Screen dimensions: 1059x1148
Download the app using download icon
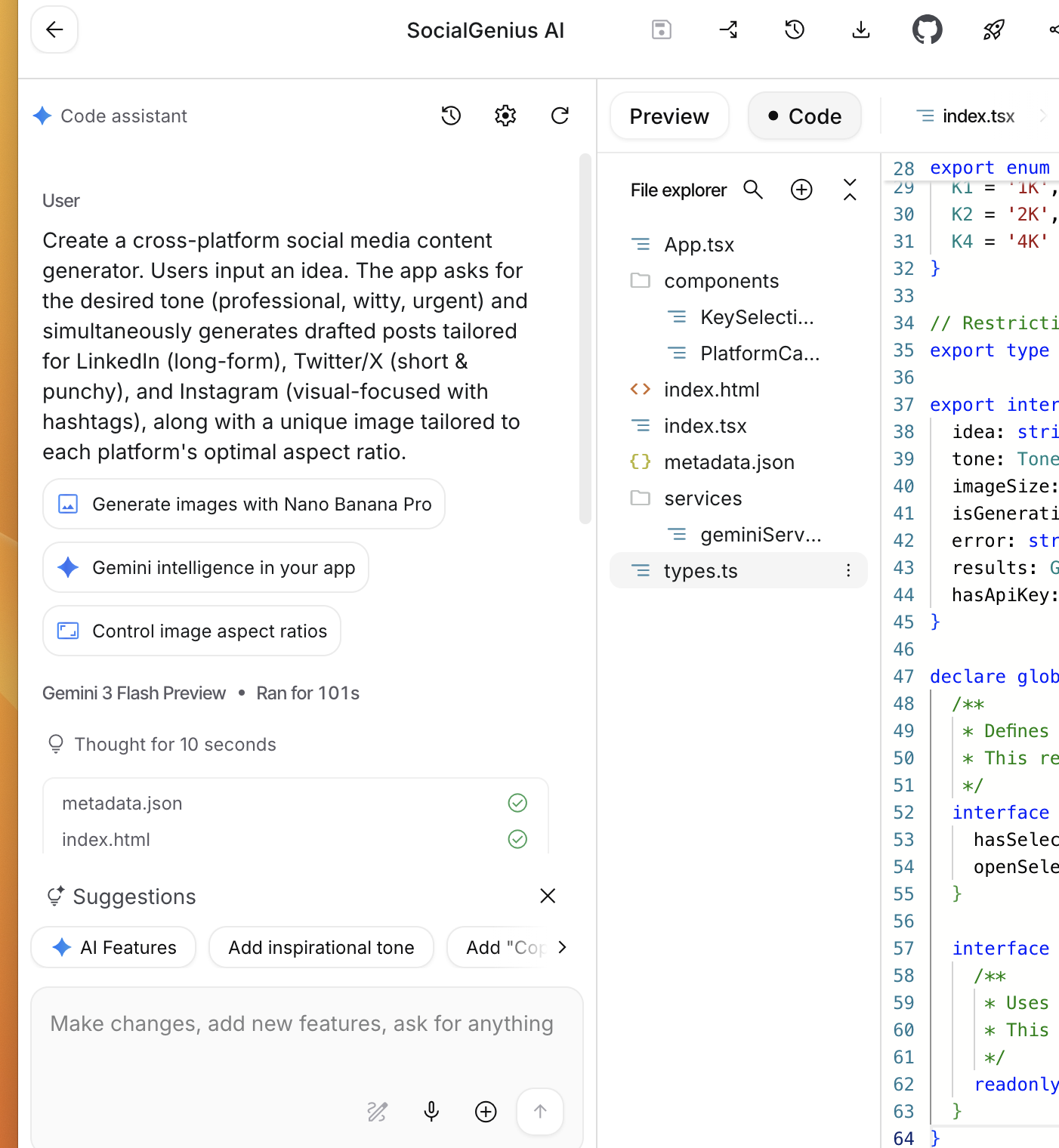tap(860, 30)
